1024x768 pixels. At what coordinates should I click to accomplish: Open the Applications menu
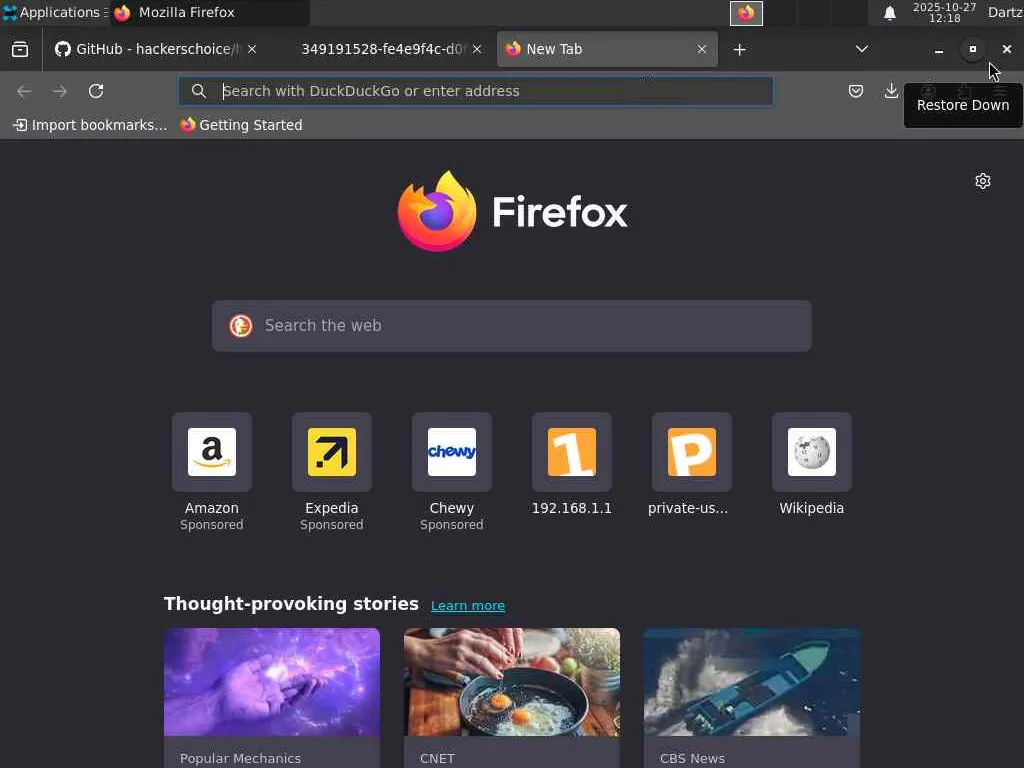(54, 12)
